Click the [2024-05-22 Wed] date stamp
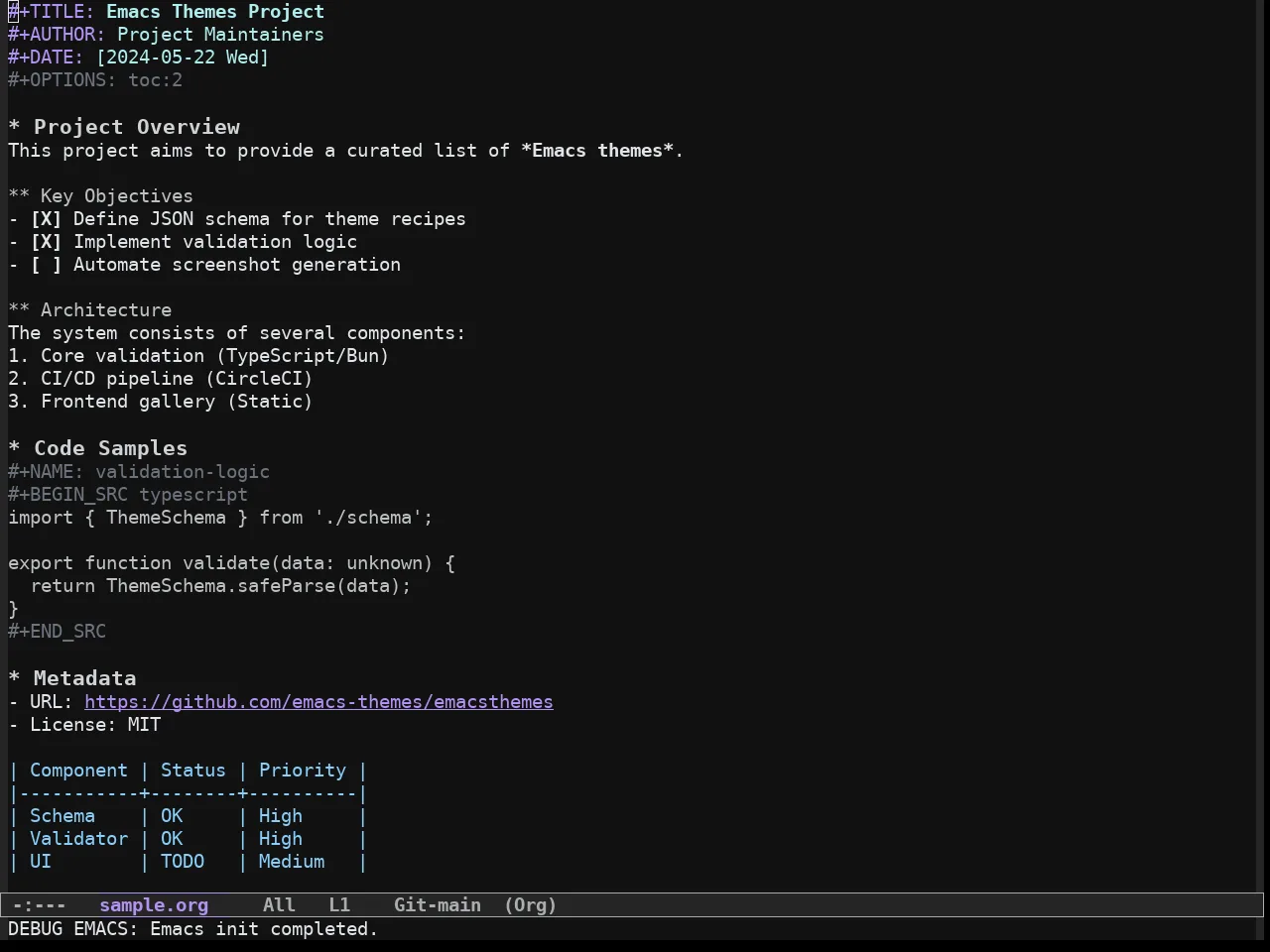 click(183, 58)
